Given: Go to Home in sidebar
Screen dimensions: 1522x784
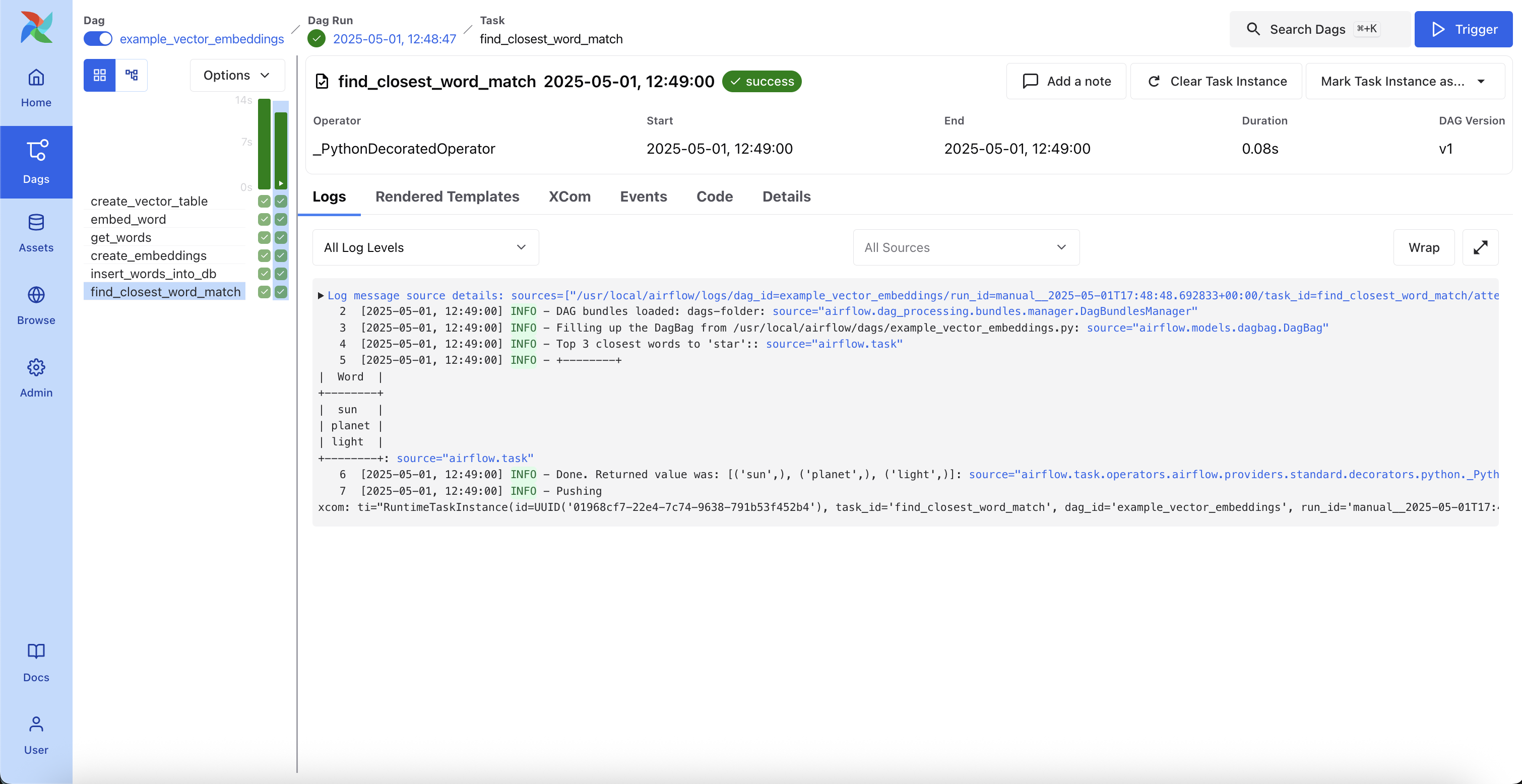Looking at the screenshot, I should coord(36,88).
